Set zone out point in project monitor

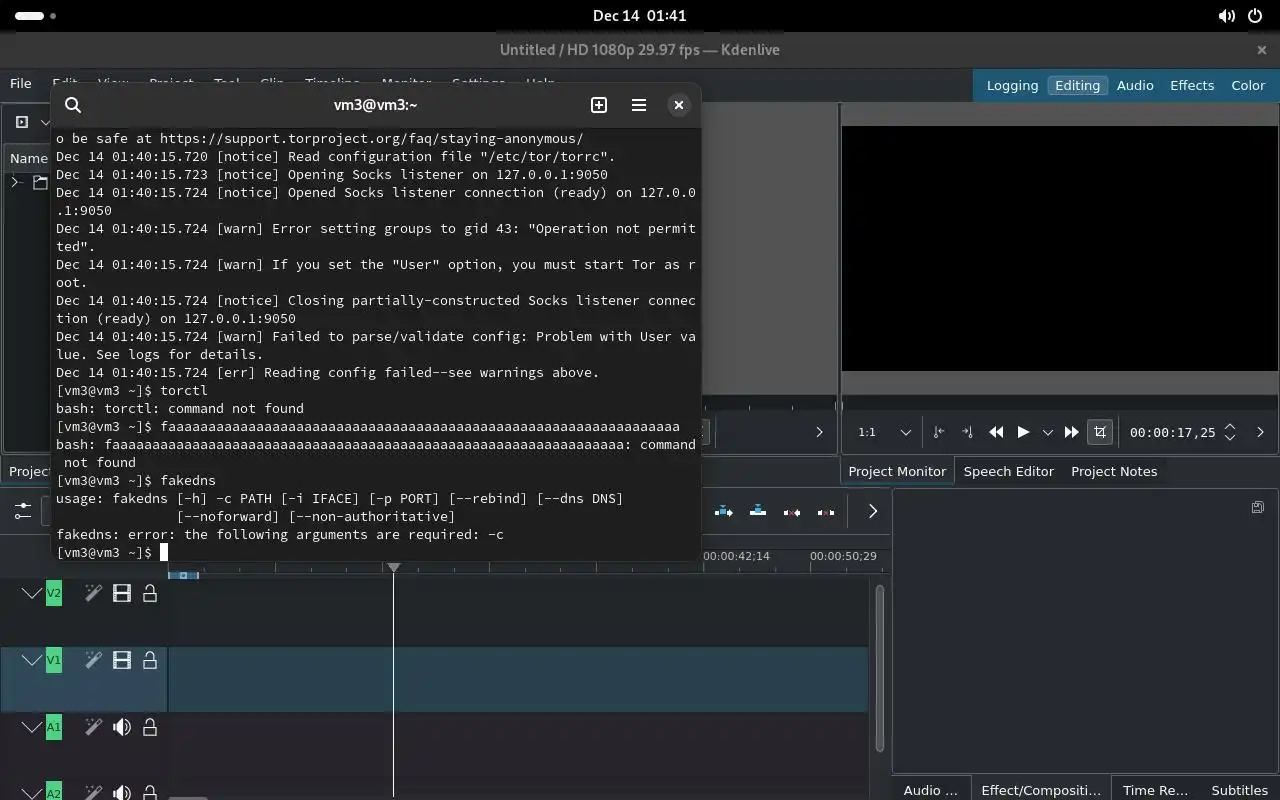point(967,432)
